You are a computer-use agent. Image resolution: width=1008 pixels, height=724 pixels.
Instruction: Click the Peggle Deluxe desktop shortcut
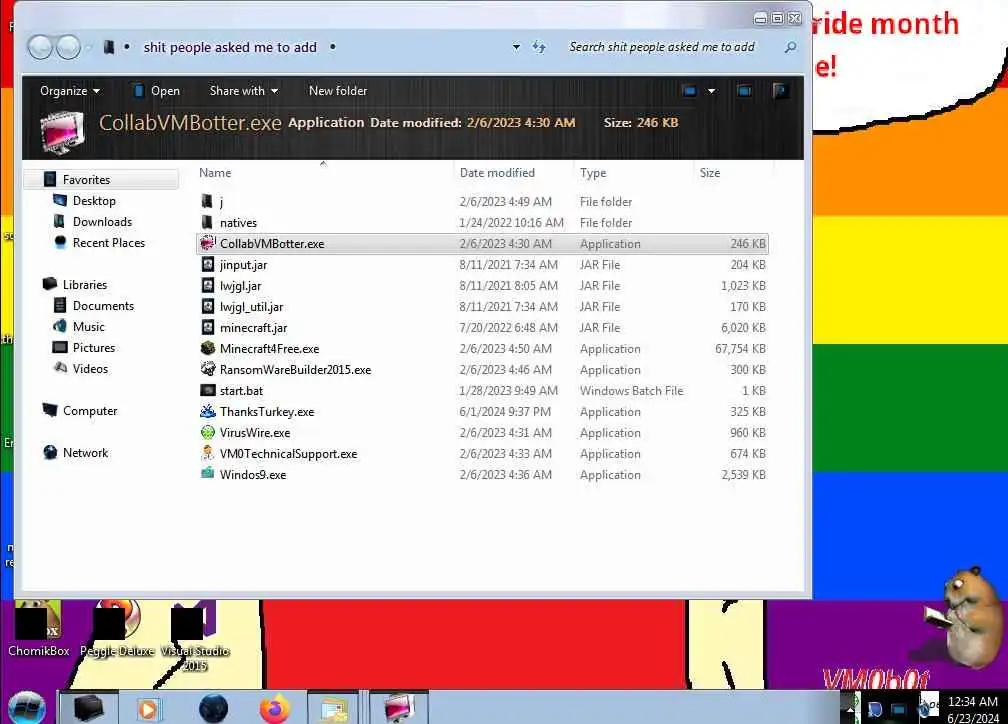click(117, 629)
